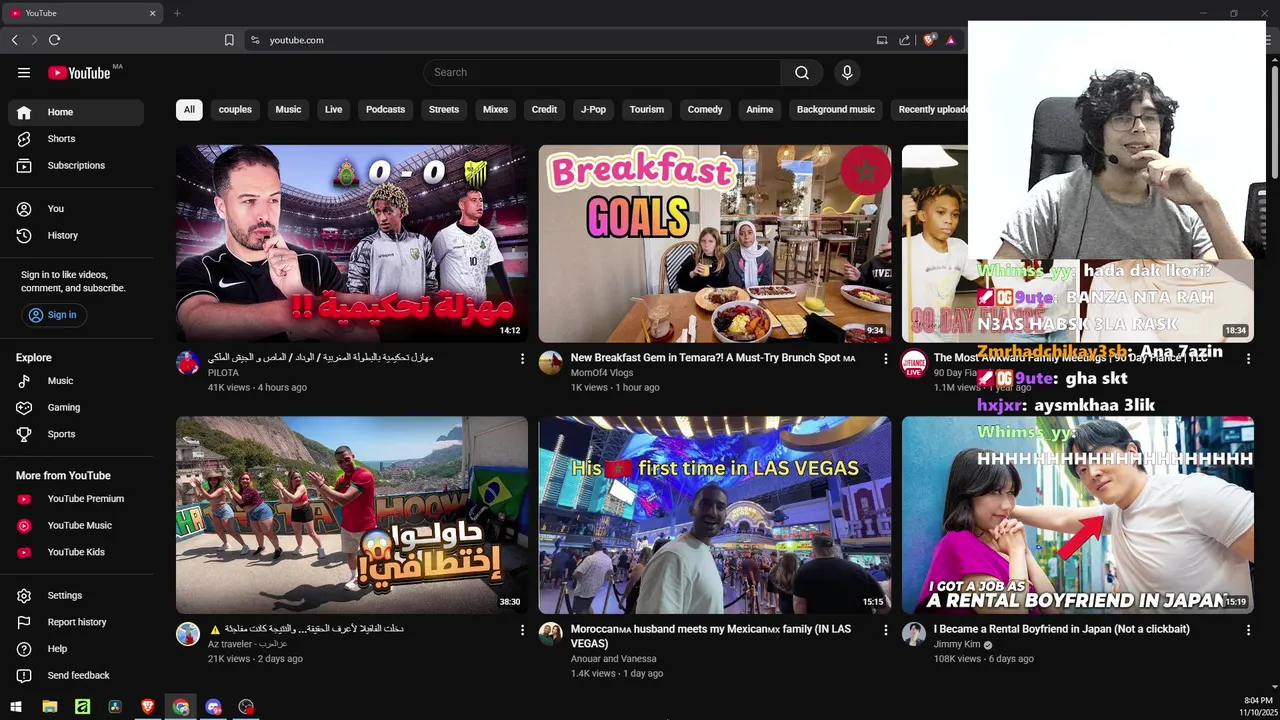Viewport: 1280px width, 720px height.
Task: Go to Home in the sidebar
Action: pos(76,112)
